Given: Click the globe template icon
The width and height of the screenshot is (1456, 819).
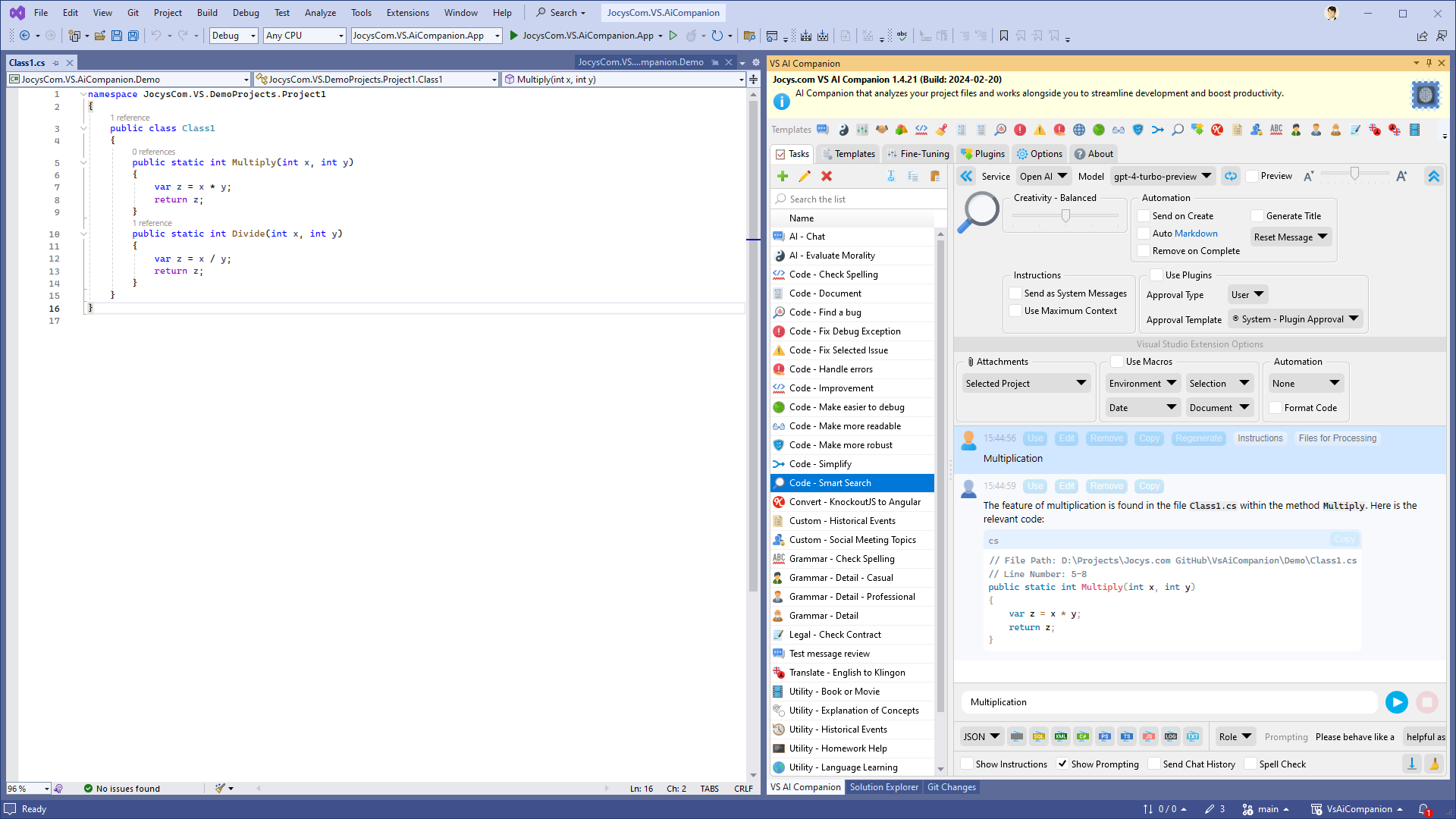Looking at the screenshot, I should click(1079, 130).
